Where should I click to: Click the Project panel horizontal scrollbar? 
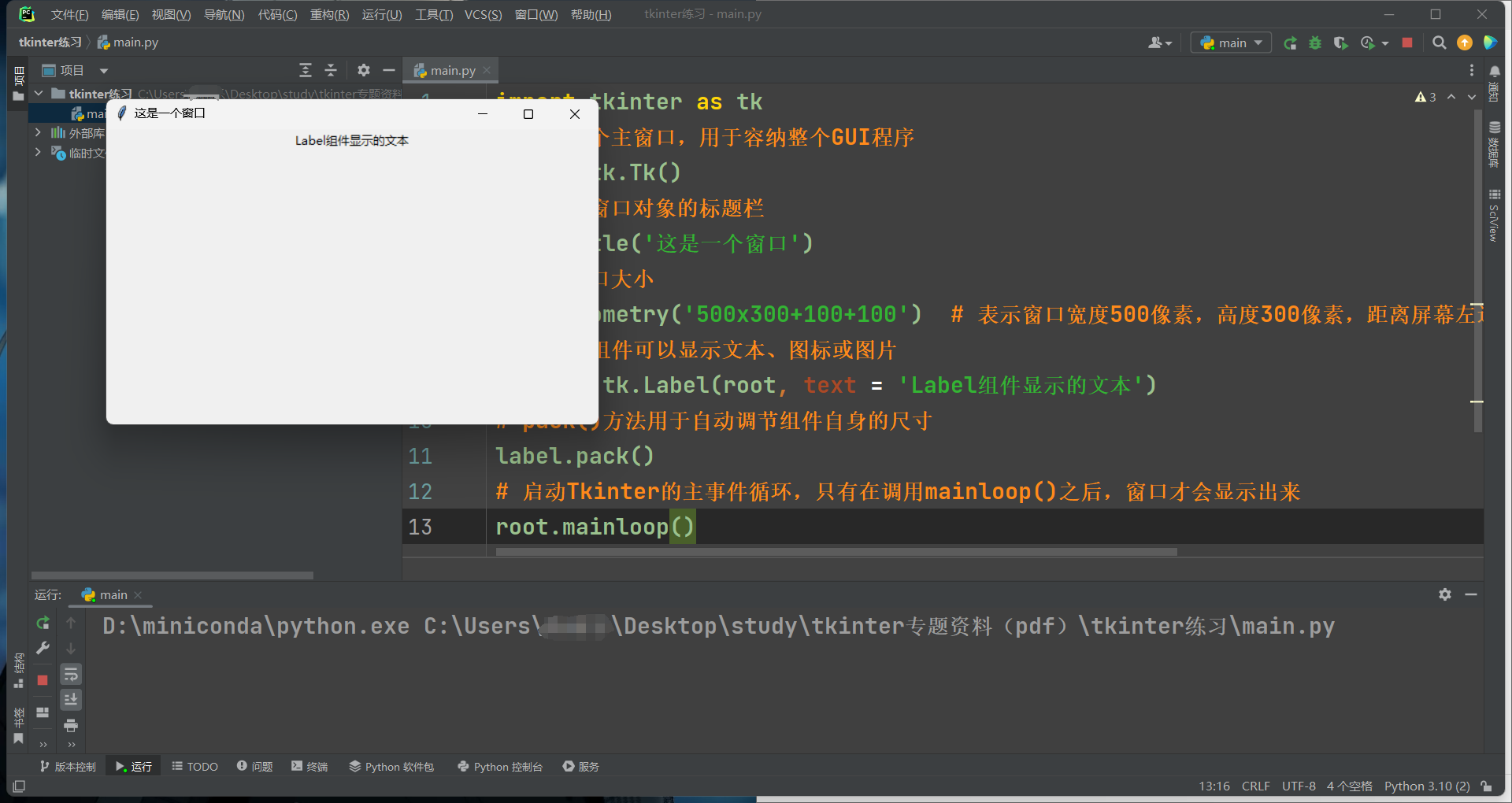pos(172,575)
